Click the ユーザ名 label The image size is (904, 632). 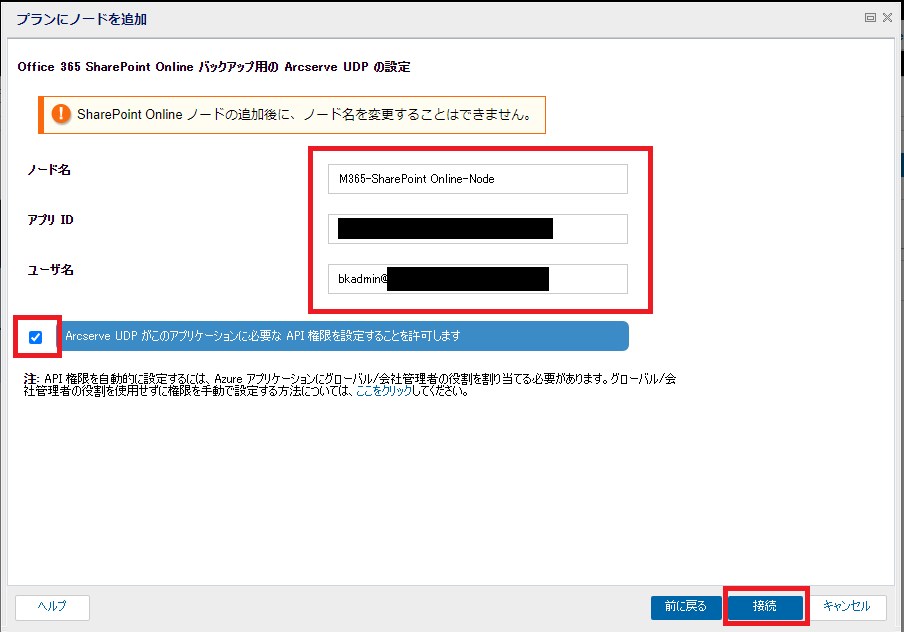point(50,270)
